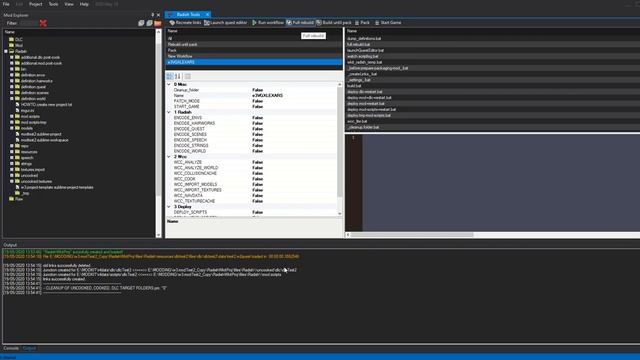Click the first Mod Explorer stack icon
Screen dimensions: 640x360
pyautogui.click(x=141, y=23)
